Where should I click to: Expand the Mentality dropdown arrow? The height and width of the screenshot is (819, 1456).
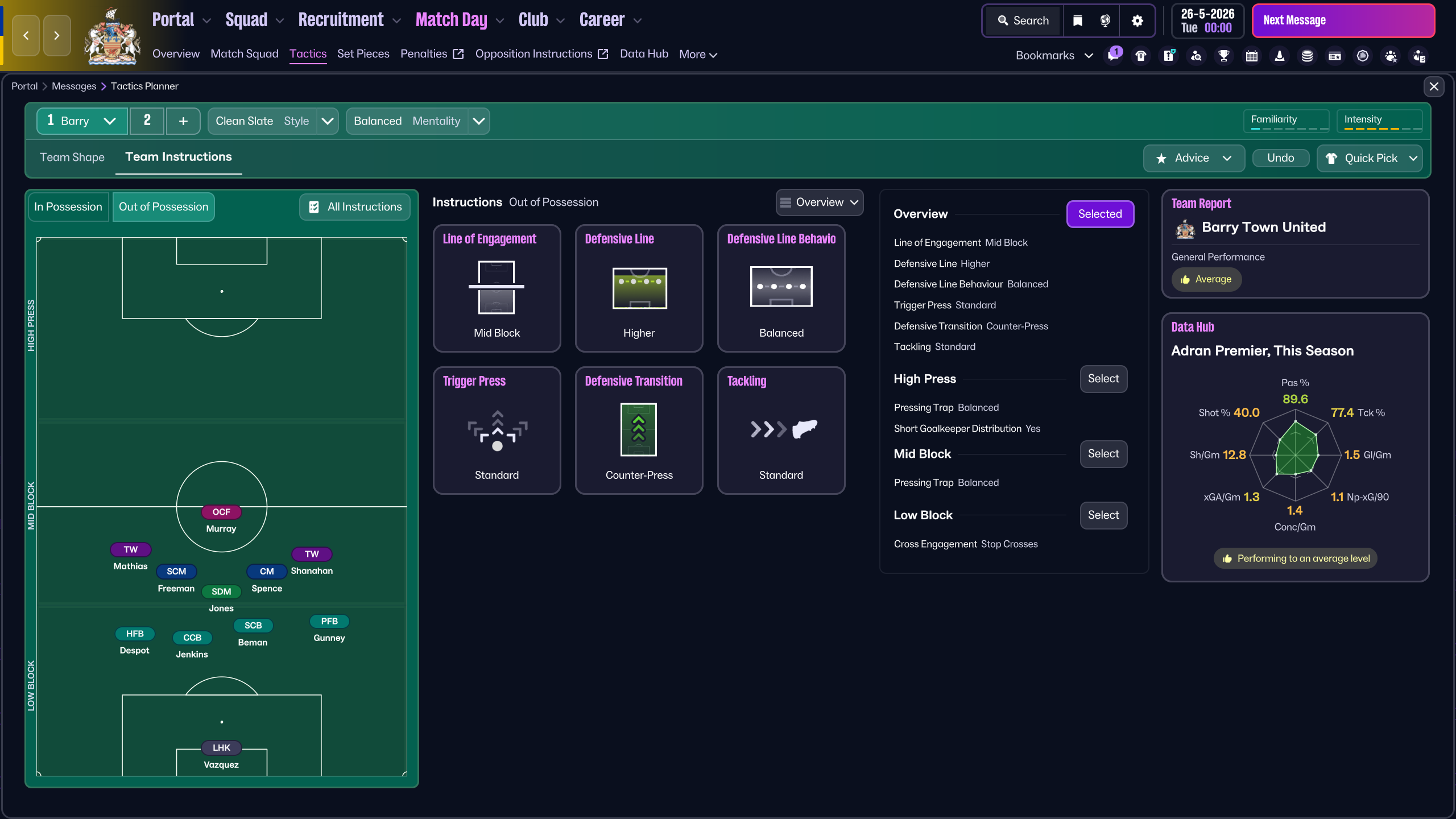[x=479, y=121]
